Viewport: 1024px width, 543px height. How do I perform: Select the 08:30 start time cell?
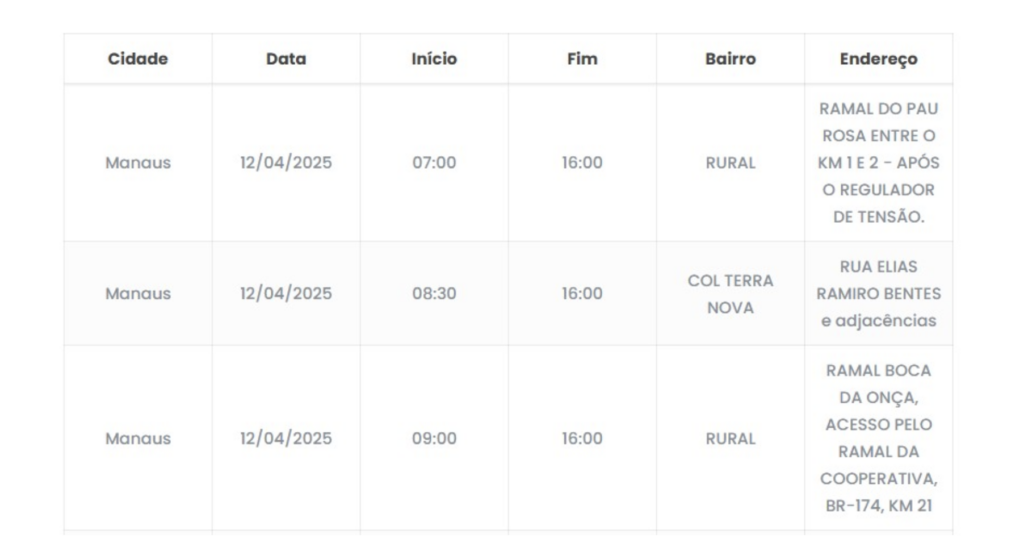coord(434,294)
